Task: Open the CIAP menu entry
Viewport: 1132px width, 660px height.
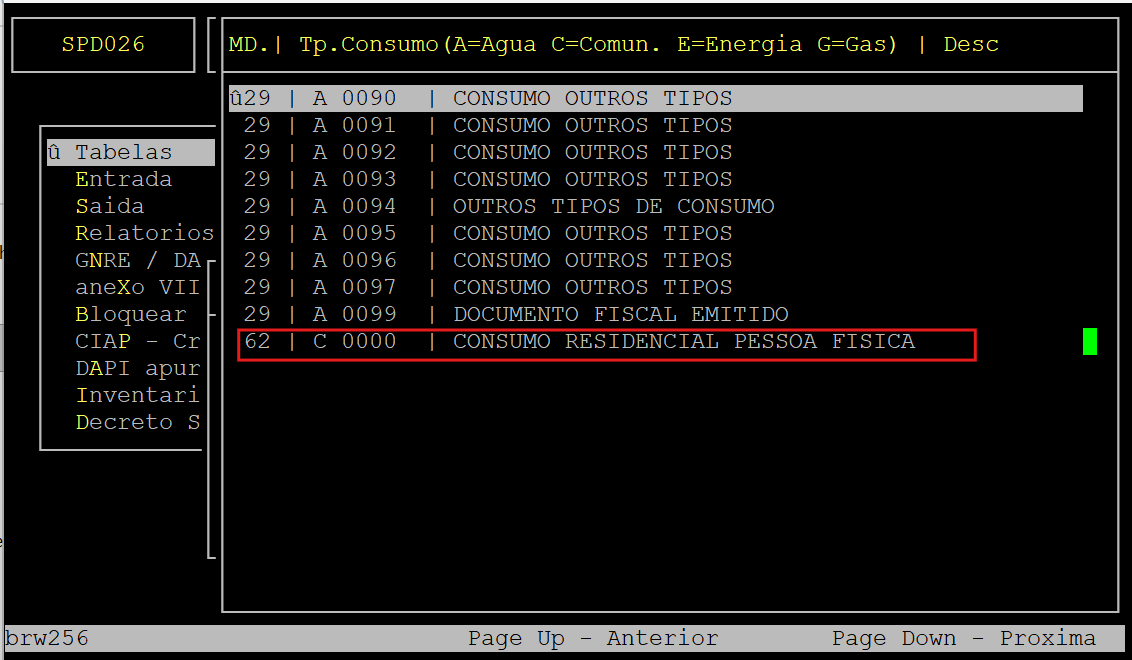Action: pyautogui.click(x=138, y=342)
